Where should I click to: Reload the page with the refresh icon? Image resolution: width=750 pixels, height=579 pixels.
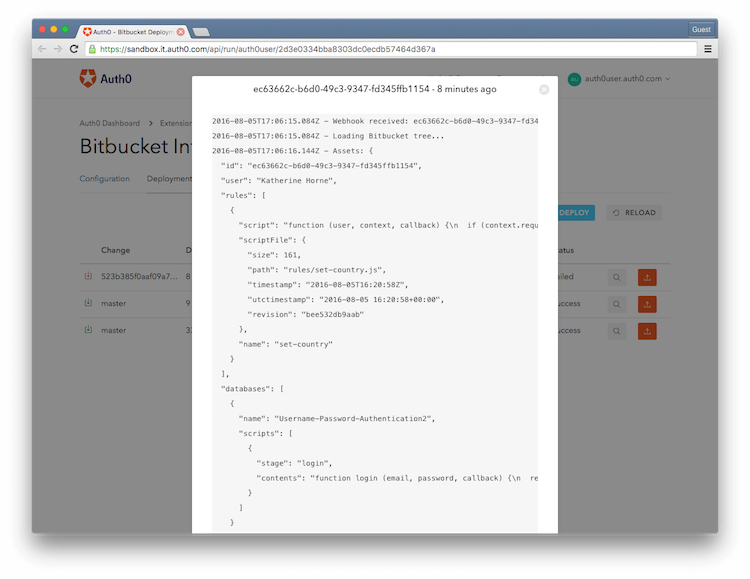point(74,49)
